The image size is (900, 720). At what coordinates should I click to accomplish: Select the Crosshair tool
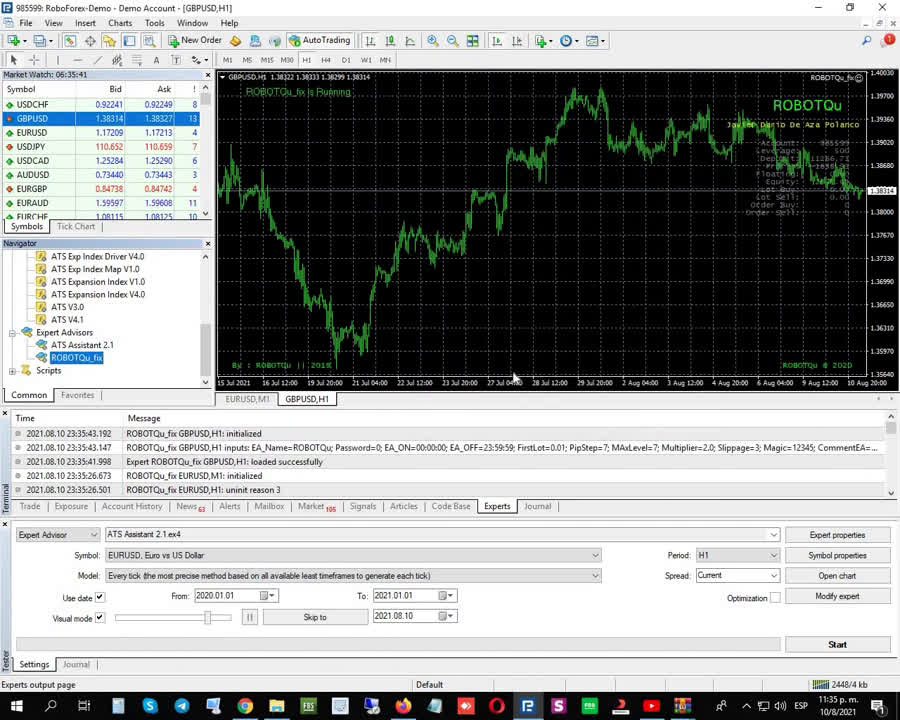(34, 60)
